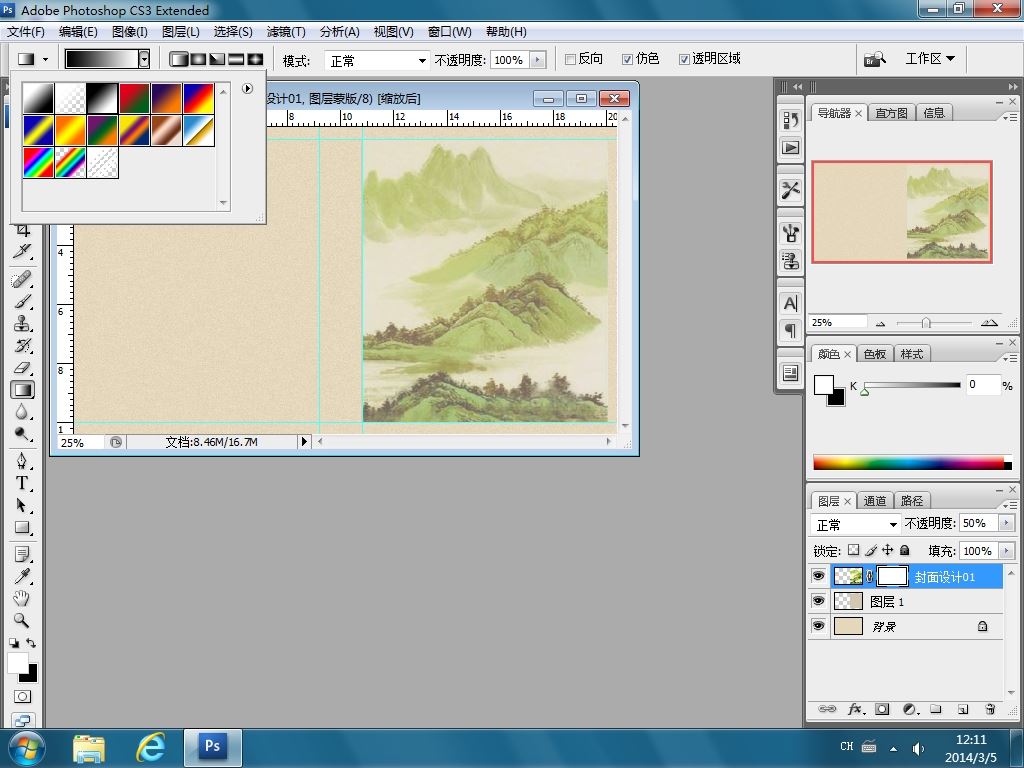Open the 图像(I) menu
The width and height of the screenshot is (1024, 768).
(x=130, y=32)
